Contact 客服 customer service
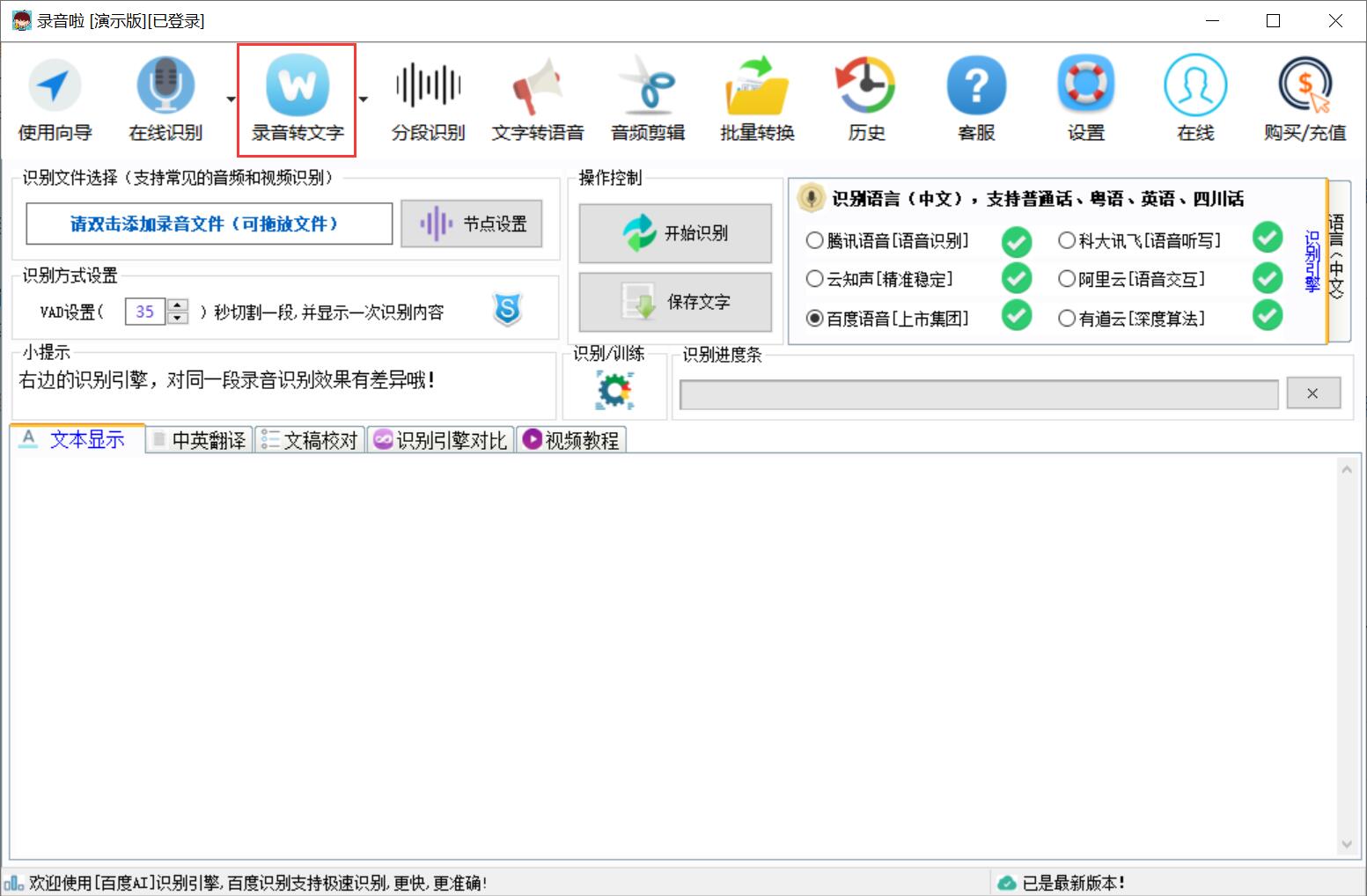1367x896 pixels. pyautogui.click(x=976, y=99)
